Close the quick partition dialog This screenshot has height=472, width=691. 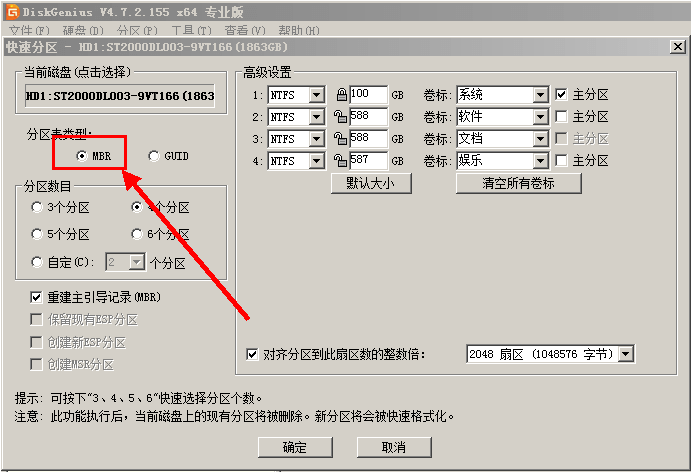[x=677, y=47]
